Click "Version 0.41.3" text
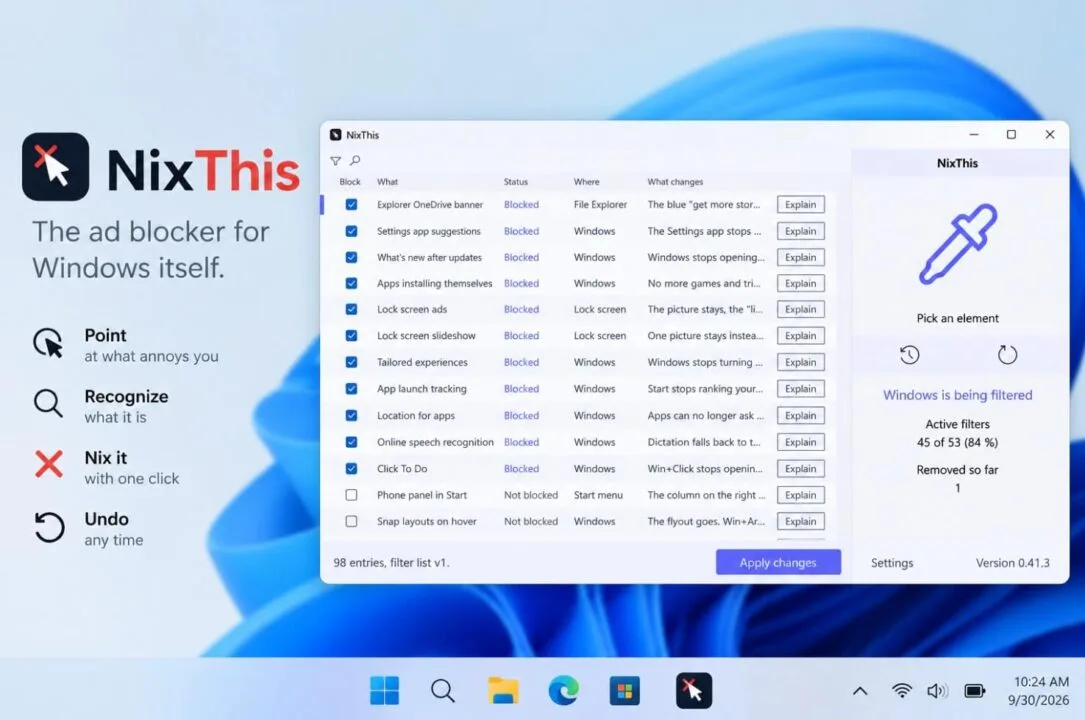Image resolution: width=1085 pixels, height=720 pixels. pos(1012,563)
